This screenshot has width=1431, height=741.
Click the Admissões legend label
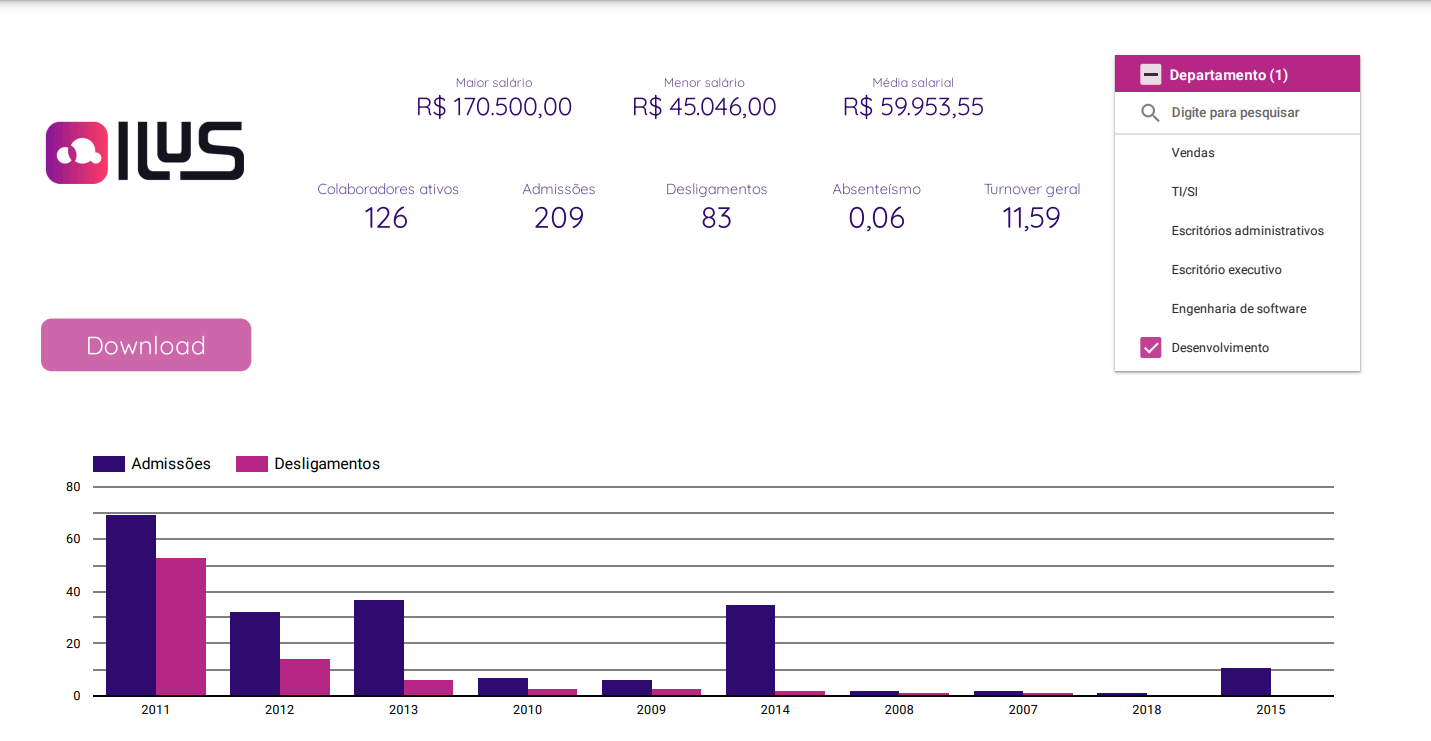point(171,464)
